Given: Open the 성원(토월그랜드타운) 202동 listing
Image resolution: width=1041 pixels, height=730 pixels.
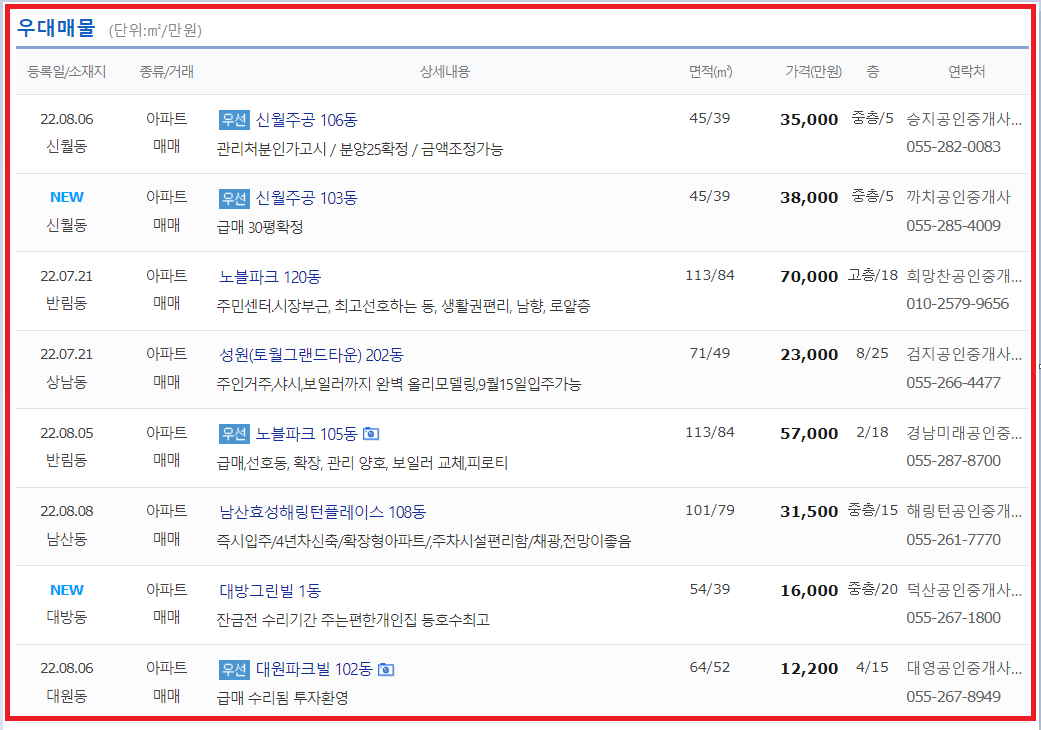Looking at the screenshot, I should click(311, 355).
